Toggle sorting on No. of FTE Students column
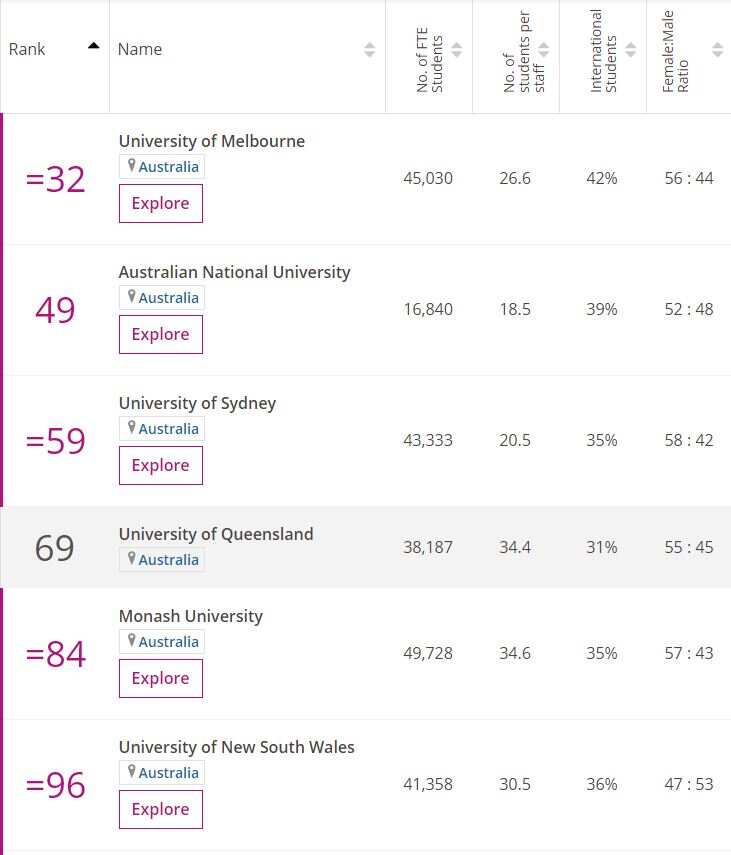The height and width of the screenshot is (855, 731). [456, 48]
